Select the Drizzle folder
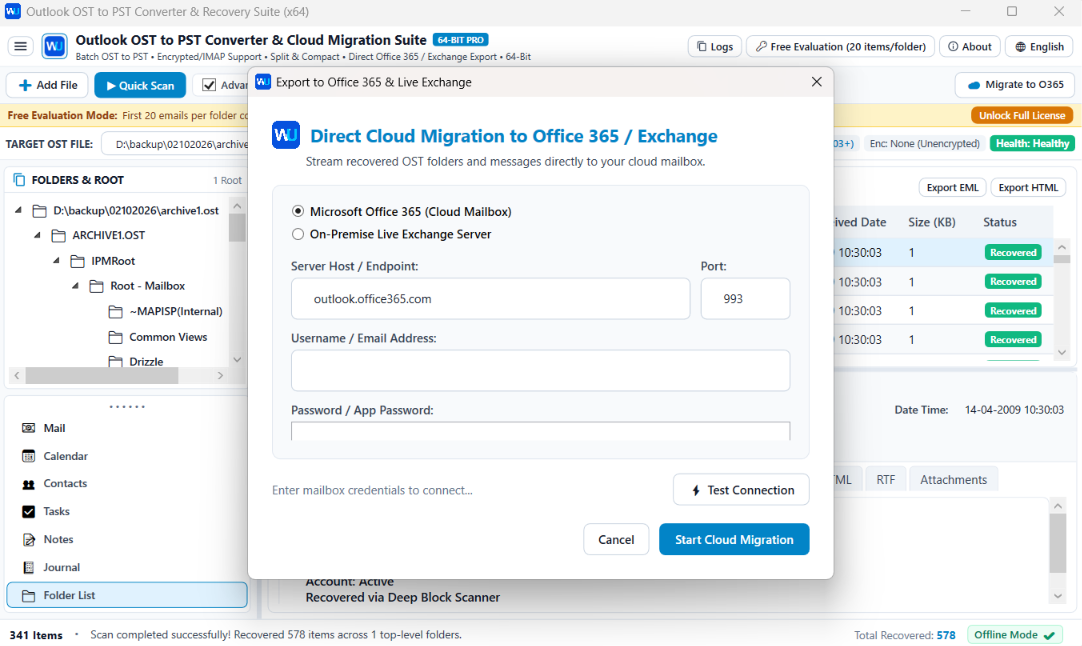 click(146, 361)
